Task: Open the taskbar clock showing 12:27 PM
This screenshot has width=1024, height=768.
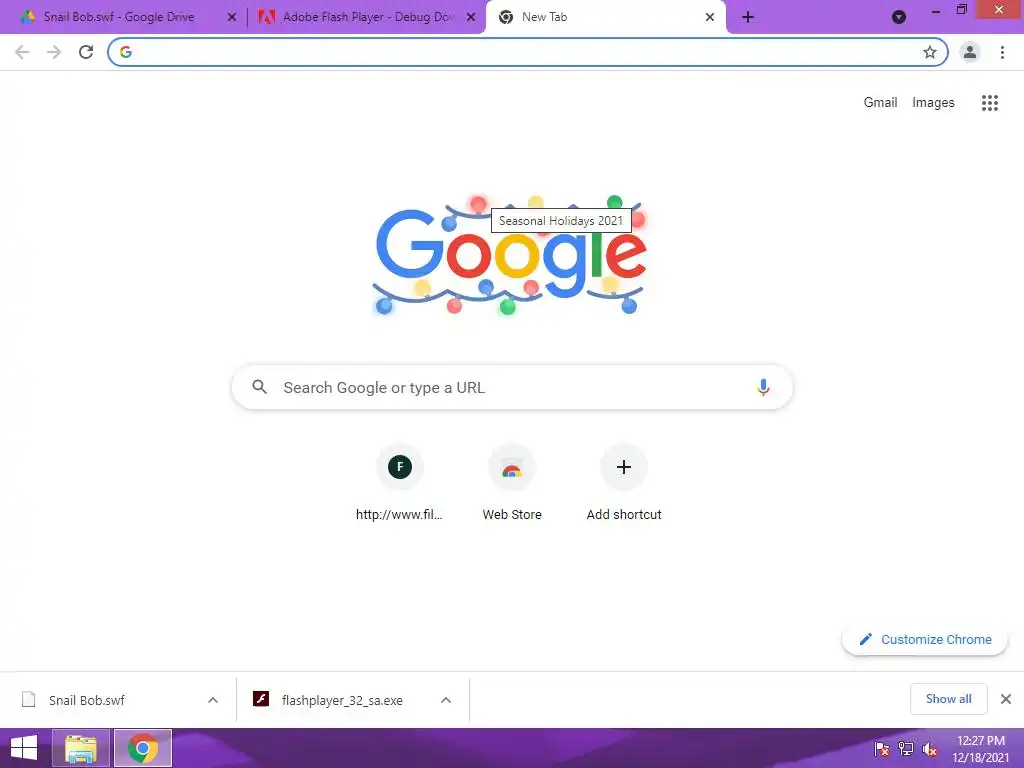Action: (981, 749)
